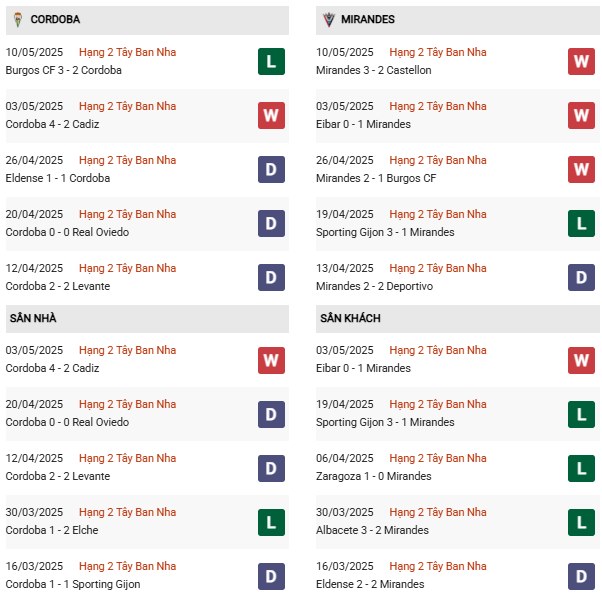Click D badge for Mirandes 2-2 Deportivo
Screen dimensions: 602x601
coord(581,277)
